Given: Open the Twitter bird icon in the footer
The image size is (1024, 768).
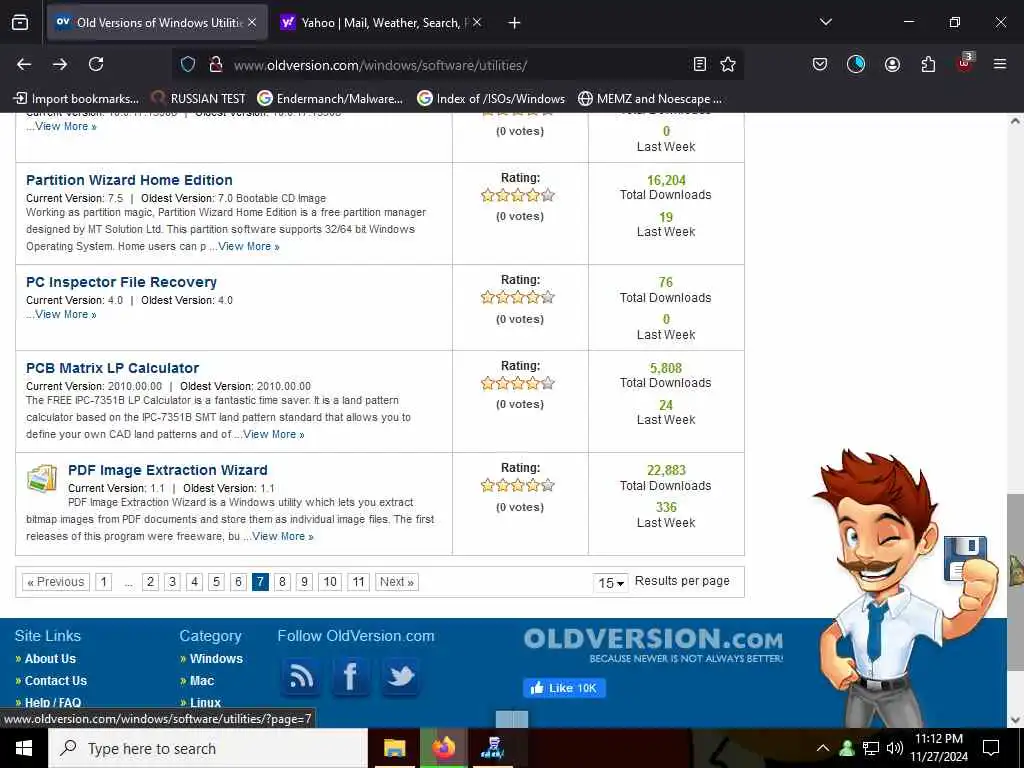Looking at the screenshot, I should [x=400, y=677].
